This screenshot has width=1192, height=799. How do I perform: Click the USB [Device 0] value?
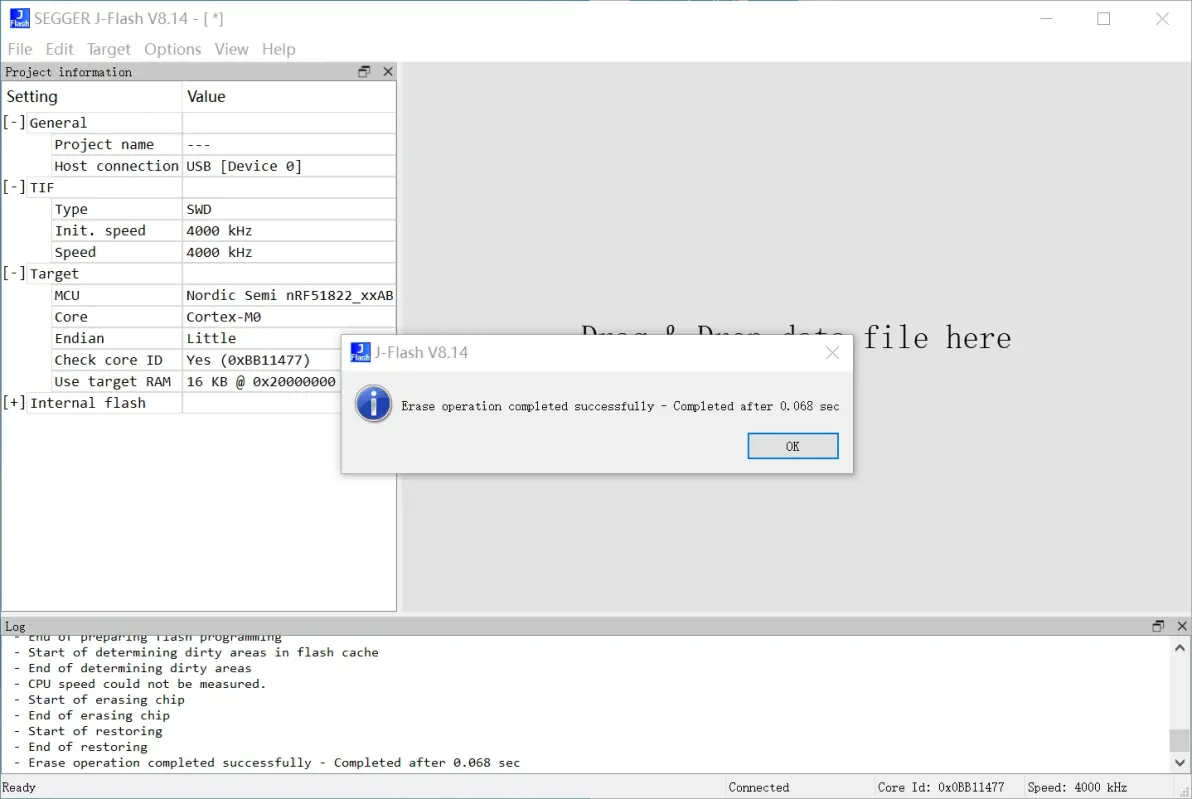(244, 166)
